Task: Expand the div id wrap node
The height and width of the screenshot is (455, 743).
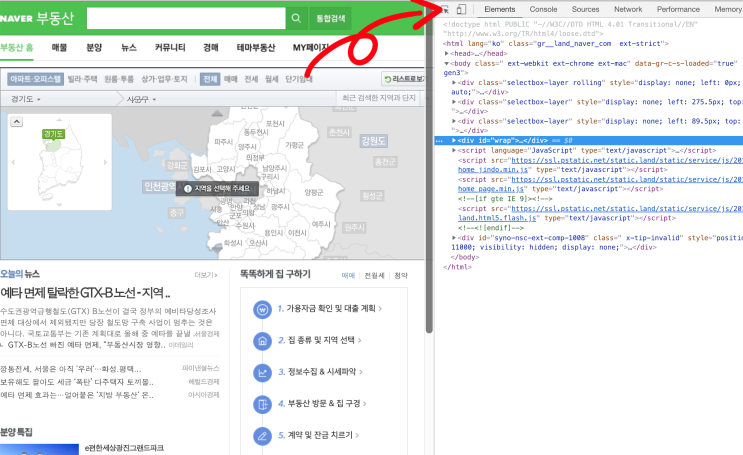Action: point(454,140)
